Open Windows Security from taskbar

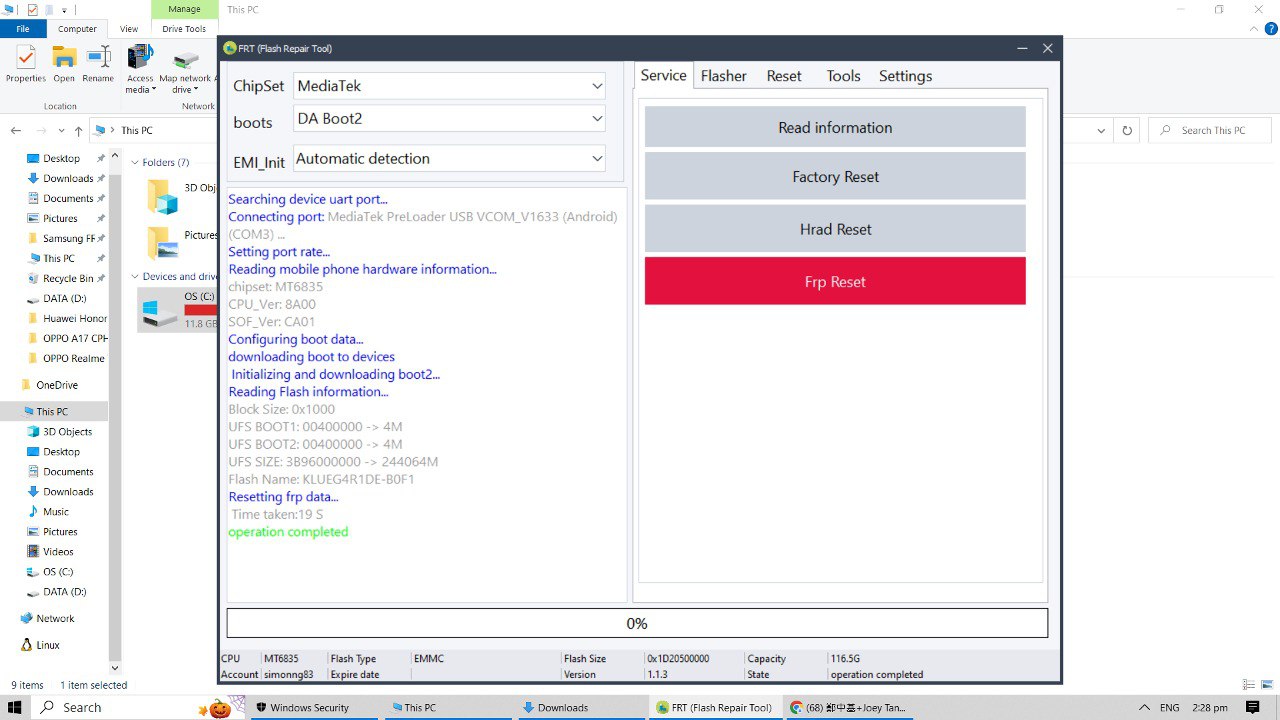pyautogui.click(x=310, y=707)
